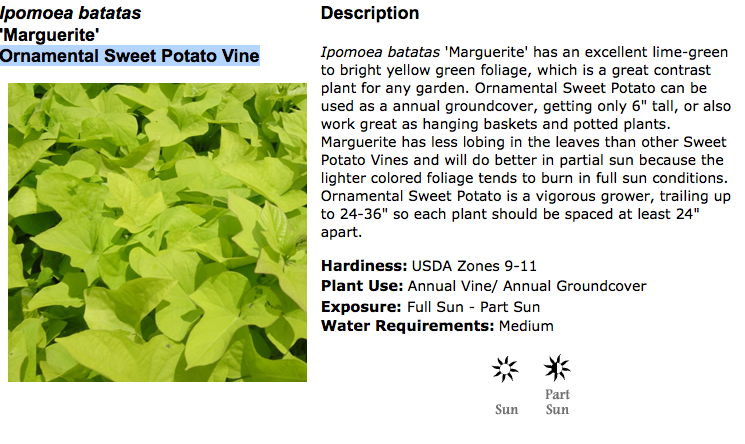
Task: Click the Water Requirements label
Action: 407,326
